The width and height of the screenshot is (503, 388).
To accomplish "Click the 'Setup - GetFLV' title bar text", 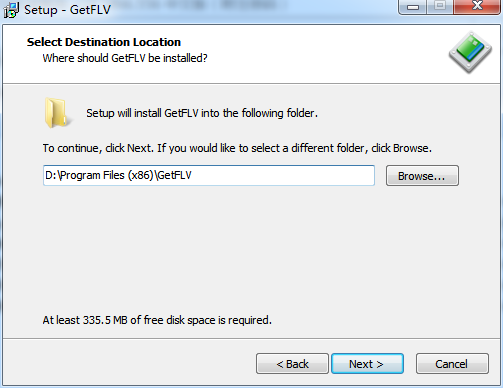I will pos(67,10).
